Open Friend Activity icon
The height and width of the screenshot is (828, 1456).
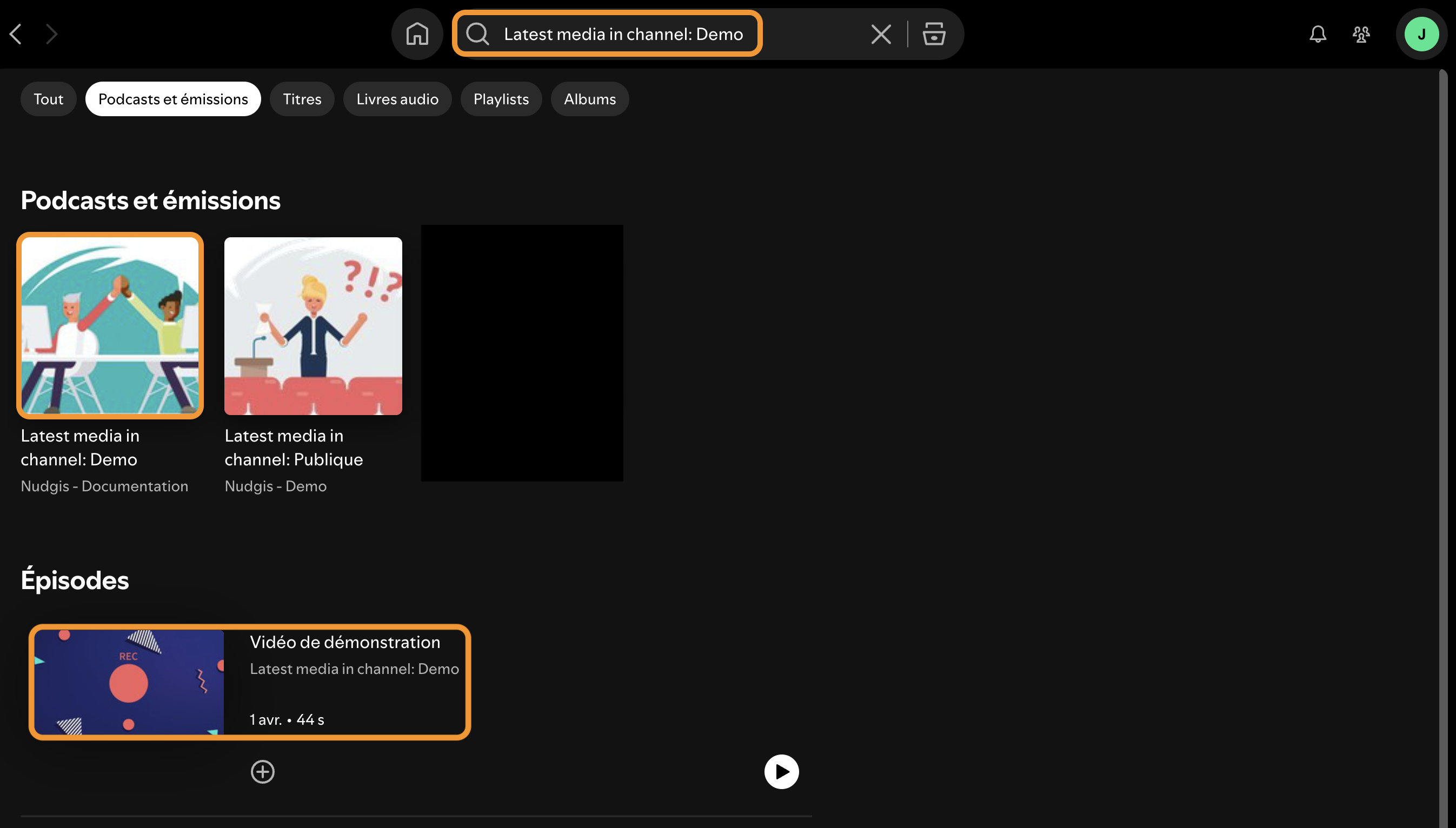[1361, 34]
